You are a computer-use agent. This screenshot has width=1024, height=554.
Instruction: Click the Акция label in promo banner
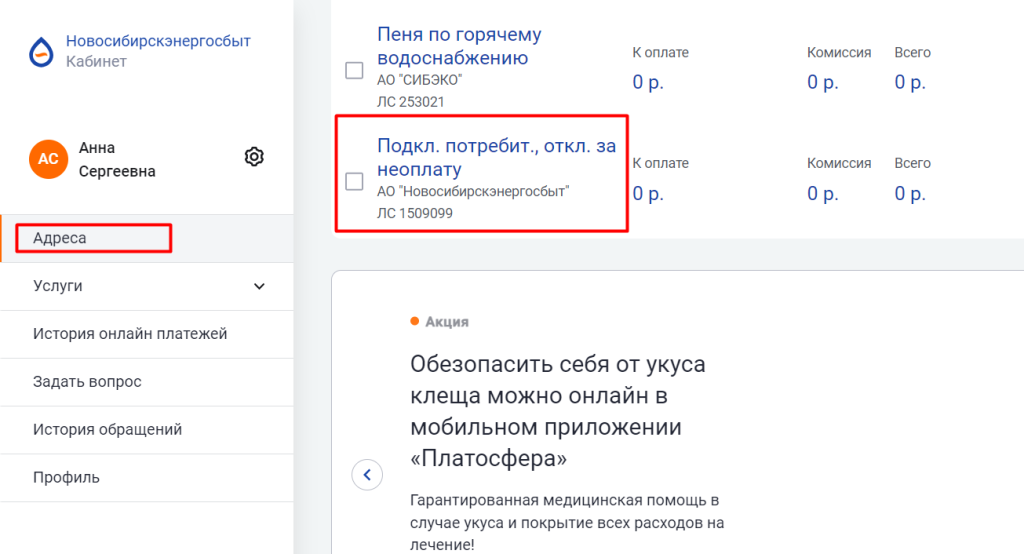coord(446,322)
